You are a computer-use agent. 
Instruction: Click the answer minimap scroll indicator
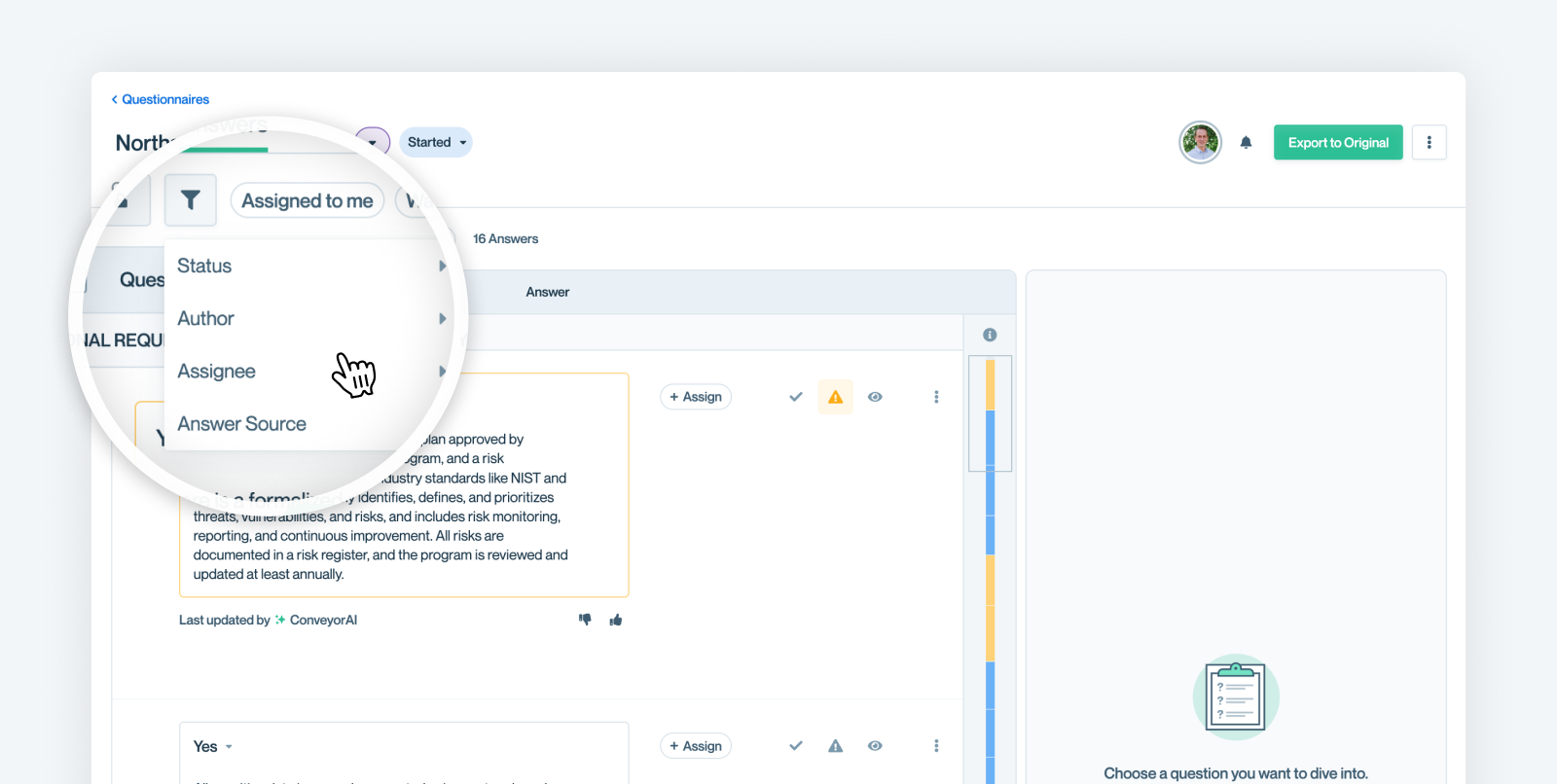click(991, 413)
